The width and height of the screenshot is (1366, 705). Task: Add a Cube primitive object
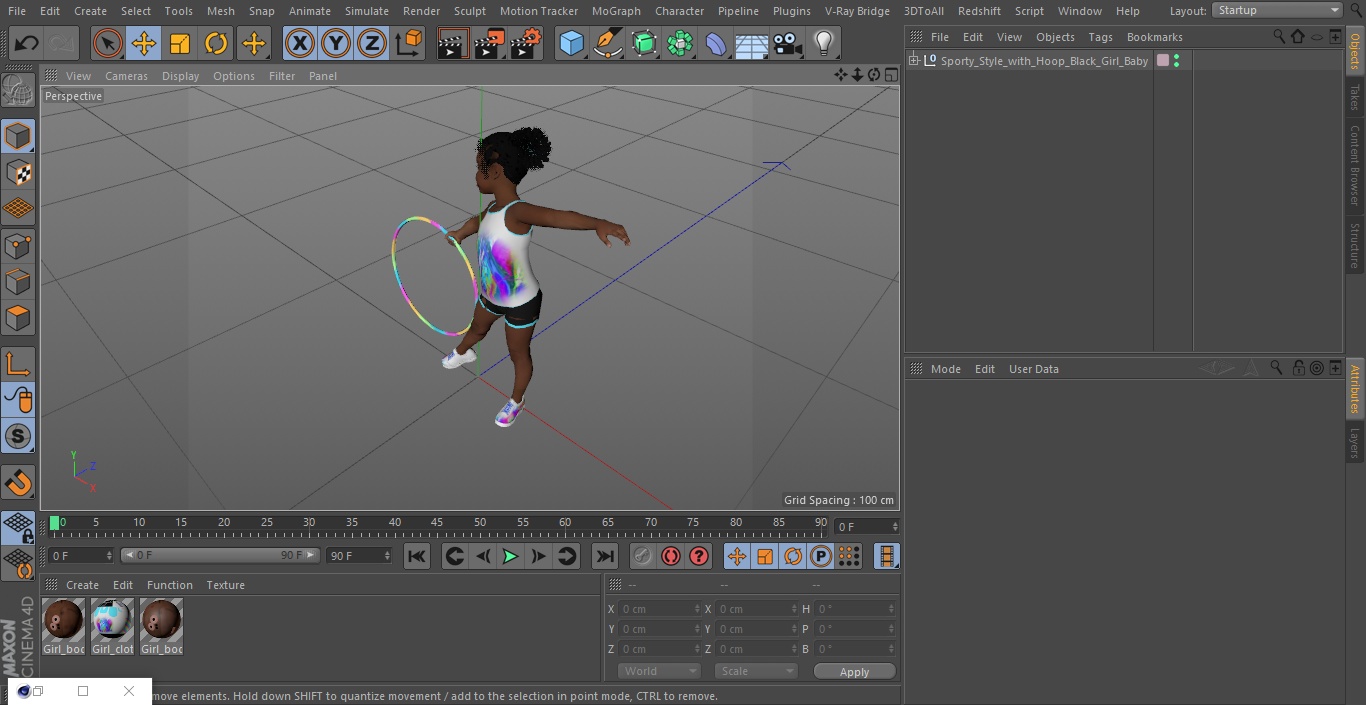(572, 43)
